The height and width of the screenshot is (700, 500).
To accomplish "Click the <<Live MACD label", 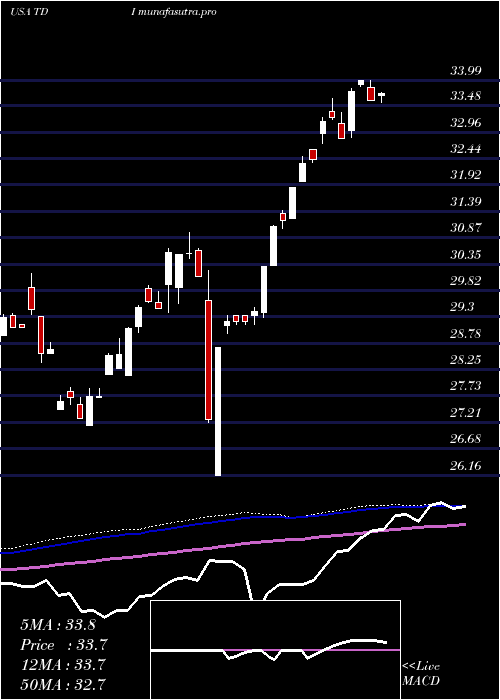I will coord(421,674).
